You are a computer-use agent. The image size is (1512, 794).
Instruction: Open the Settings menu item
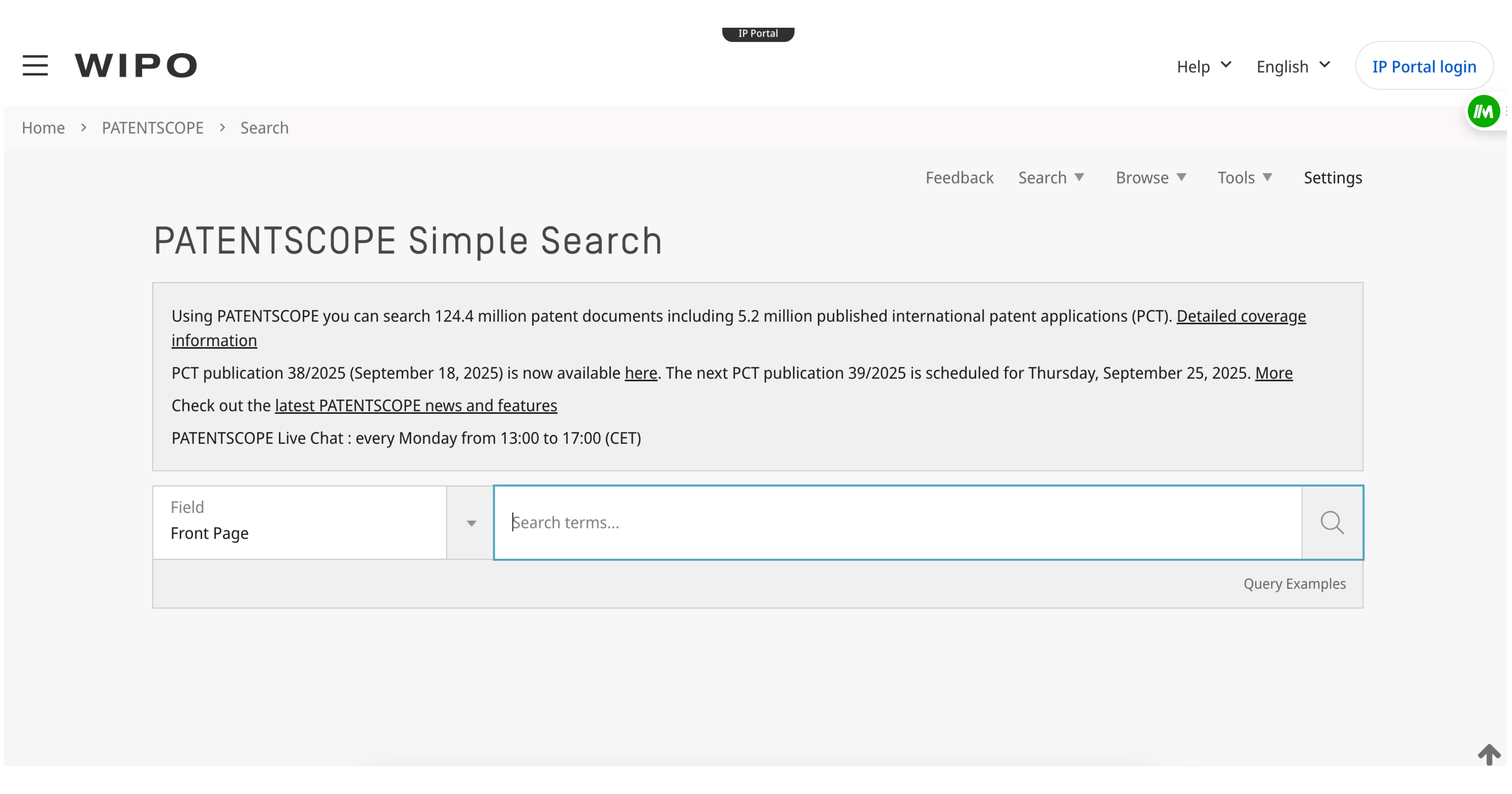click(1332, 177)
